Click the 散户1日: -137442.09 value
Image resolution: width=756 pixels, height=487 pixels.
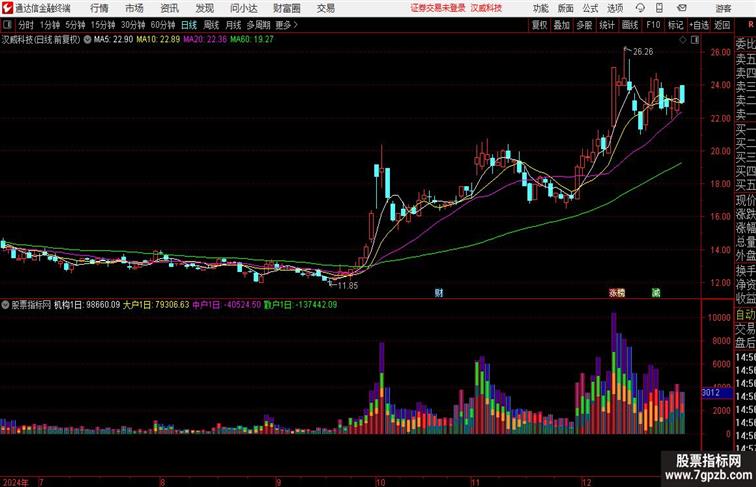(x=300, y=305)
